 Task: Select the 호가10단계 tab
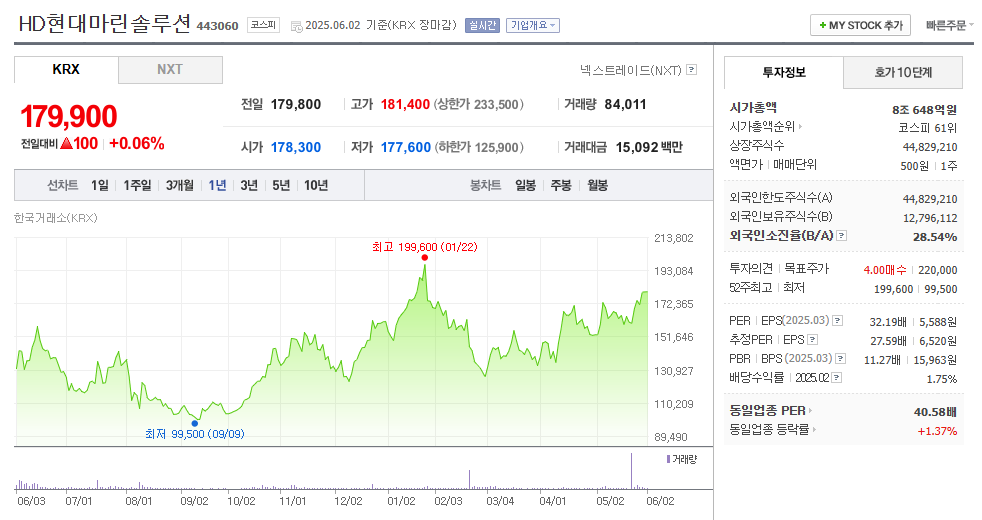[903, 73]
